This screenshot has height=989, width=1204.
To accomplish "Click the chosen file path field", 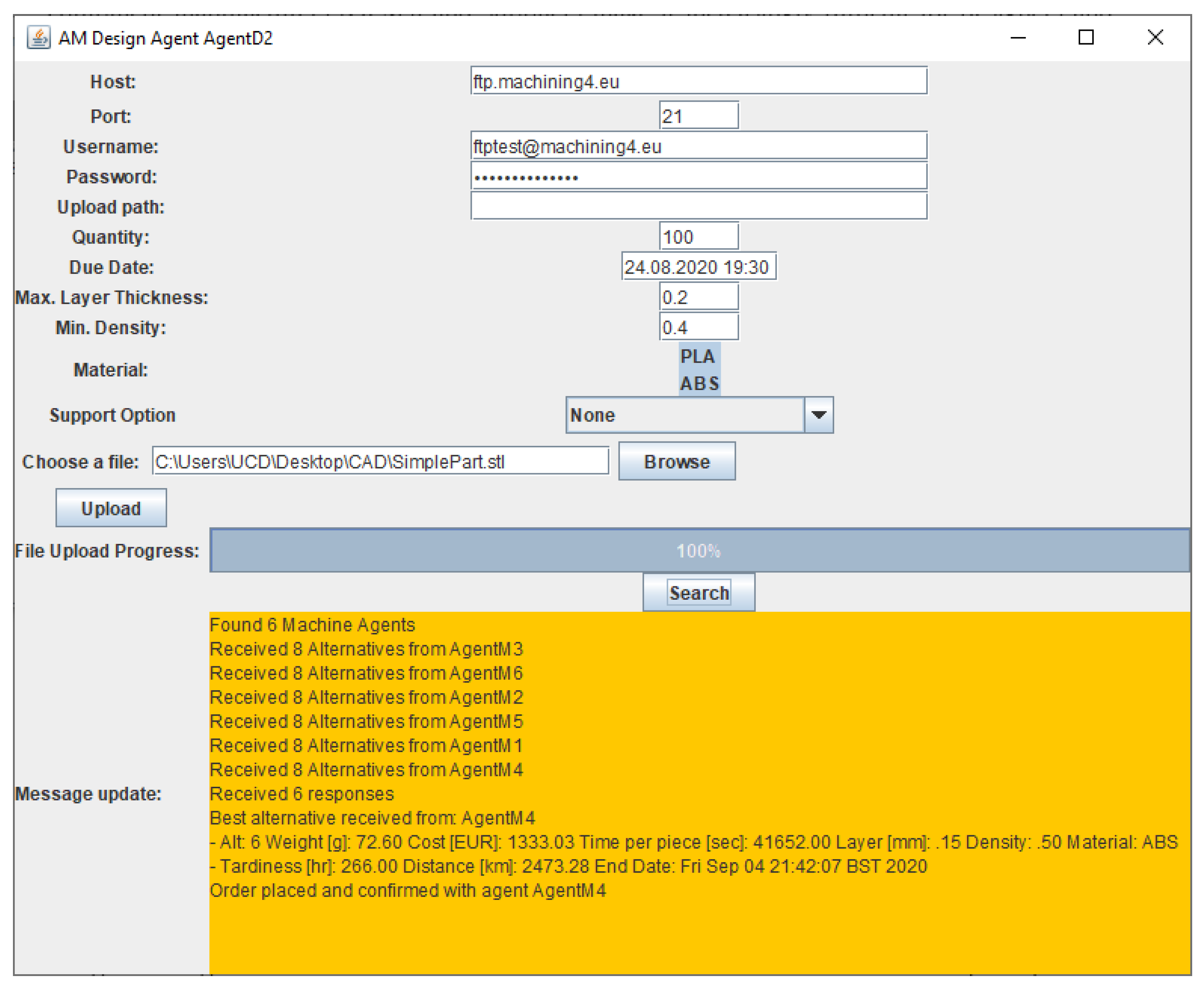I will (380, 461).
